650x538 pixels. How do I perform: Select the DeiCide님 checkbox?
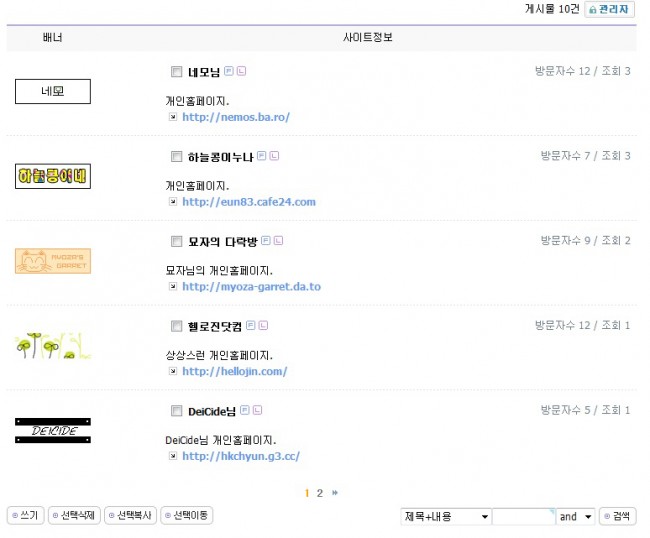pos(177,411)
